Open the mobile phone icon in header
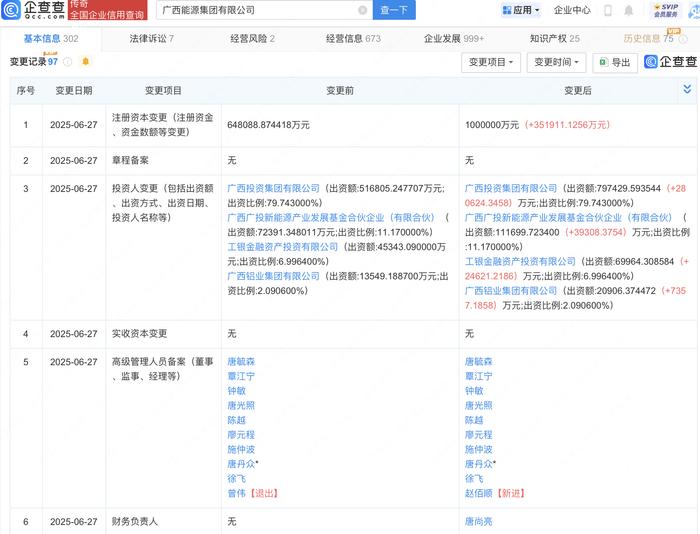The image size is (700, 534). [x=608, y=10]
